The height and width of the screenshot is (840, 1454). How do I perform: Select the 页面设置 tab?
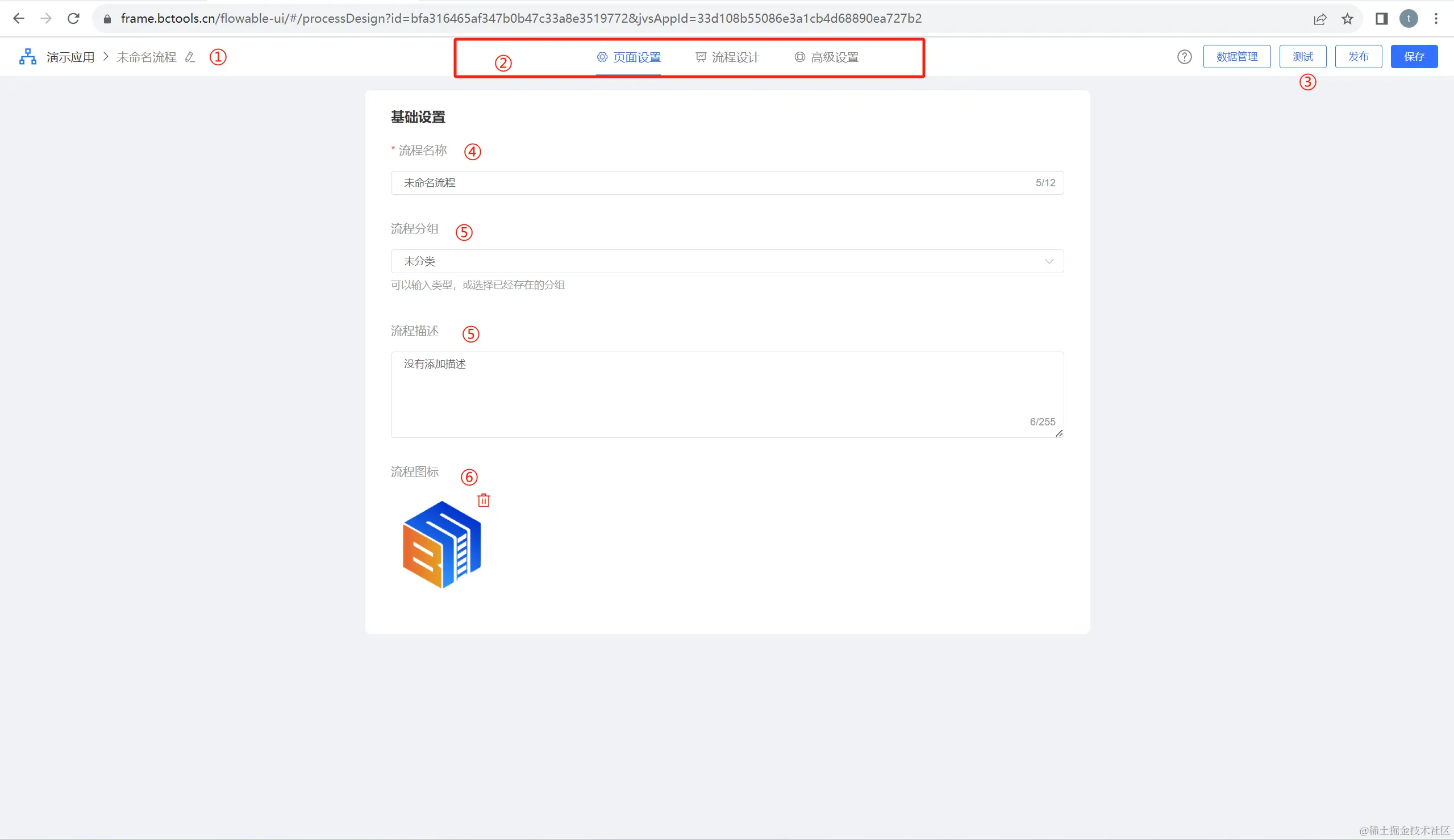point(629,57)
